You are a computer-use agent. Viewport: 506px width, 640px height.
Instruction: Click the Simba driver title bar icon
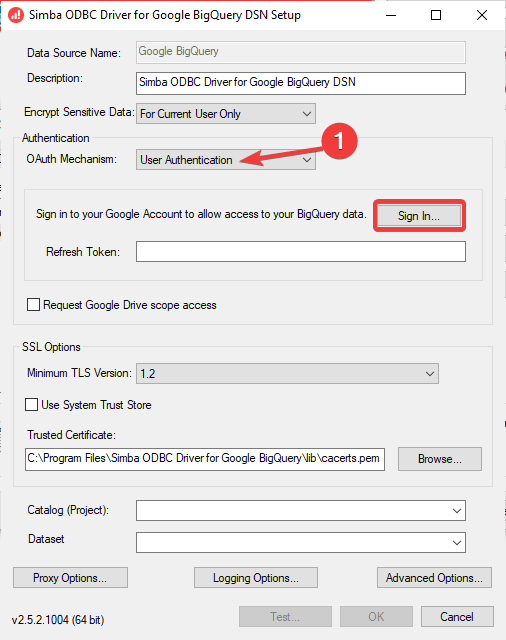[x=16, y=15]
